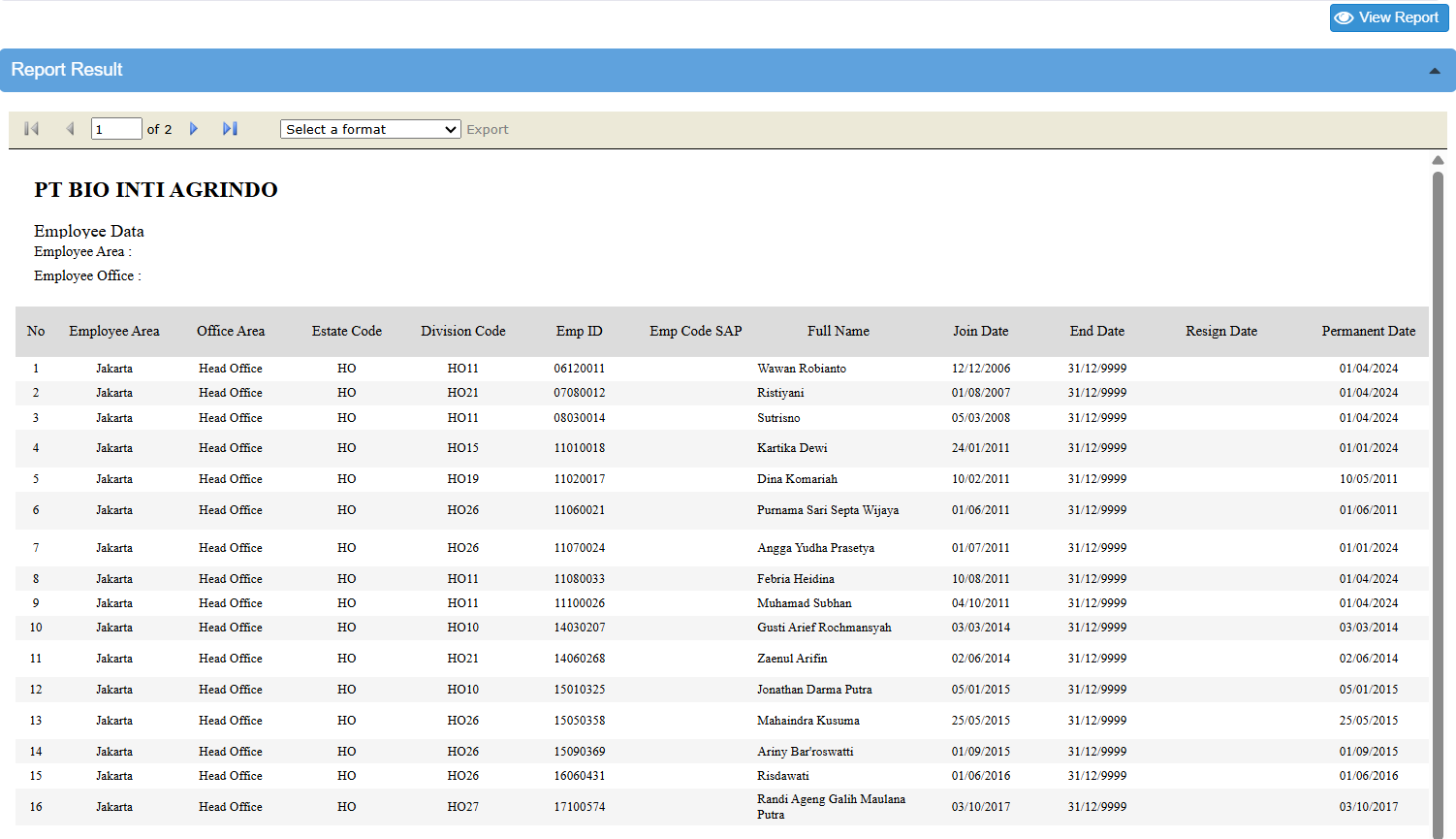Viewport: 1456px width, 839px height.
Task: Click the Division Code column header
Action: click(463, 331)
